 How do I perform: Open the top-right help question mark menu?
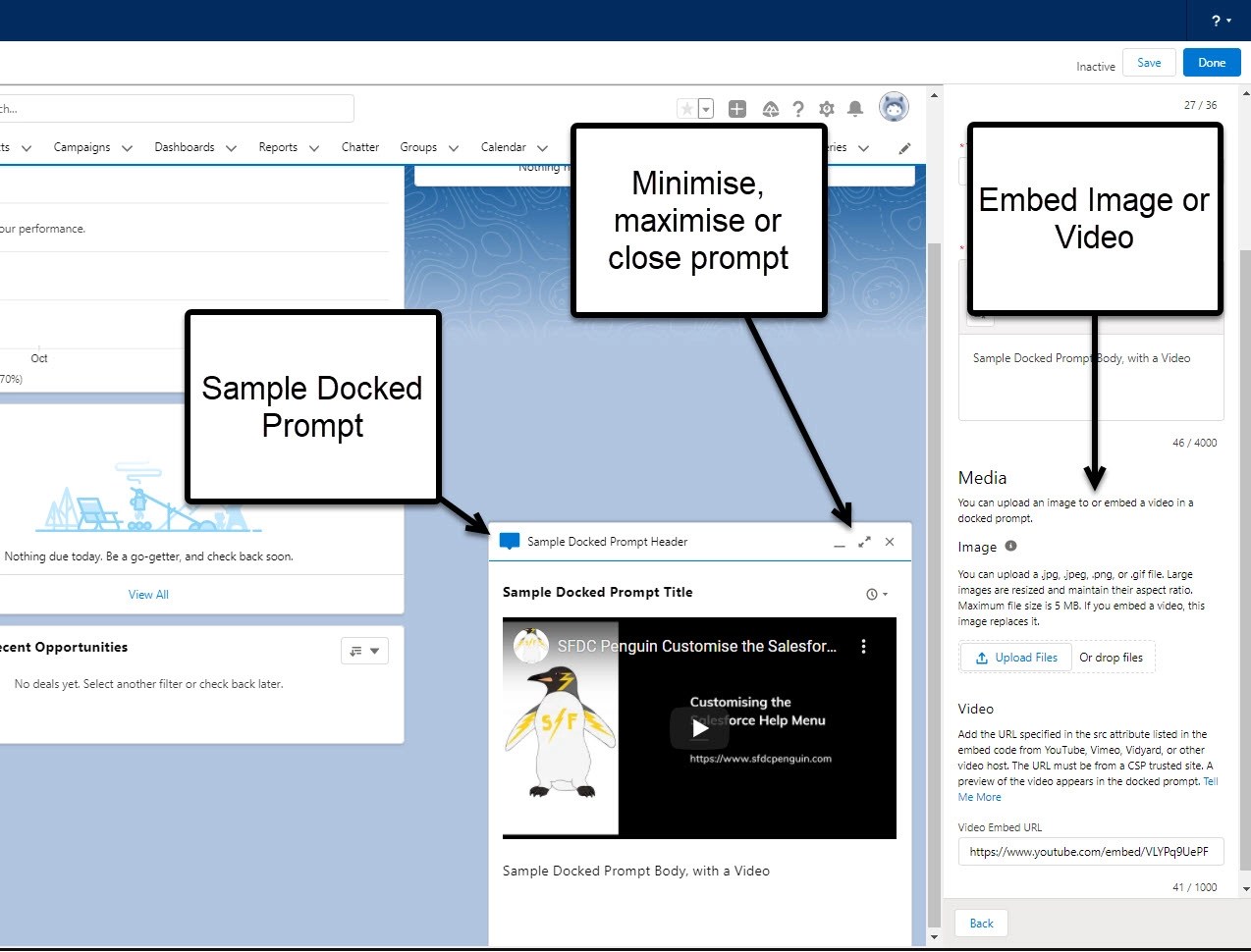pos(1221,21)
